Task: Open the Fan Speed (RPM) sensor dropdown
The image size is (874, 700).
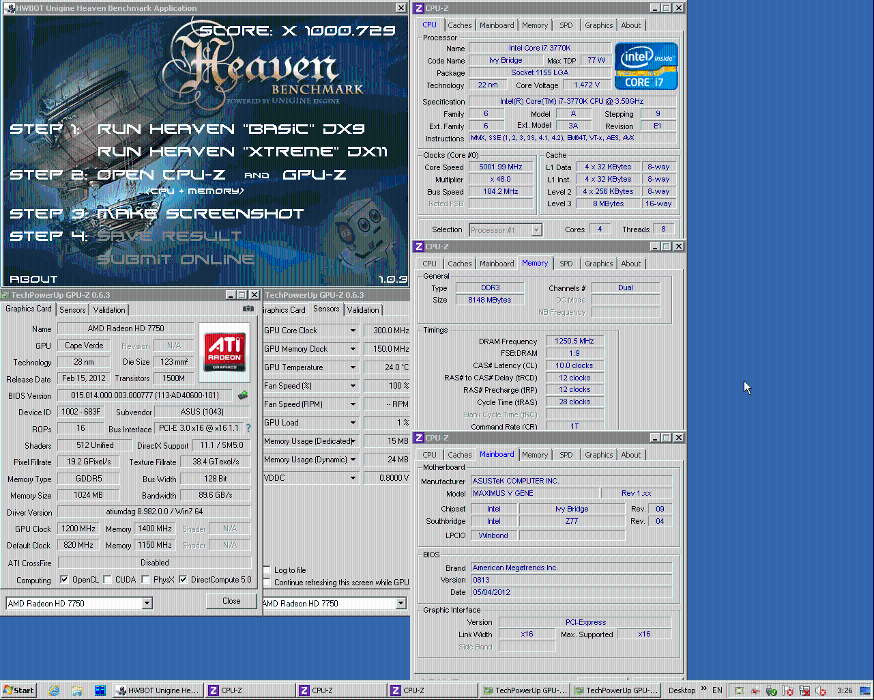Action: click(353, 404)
